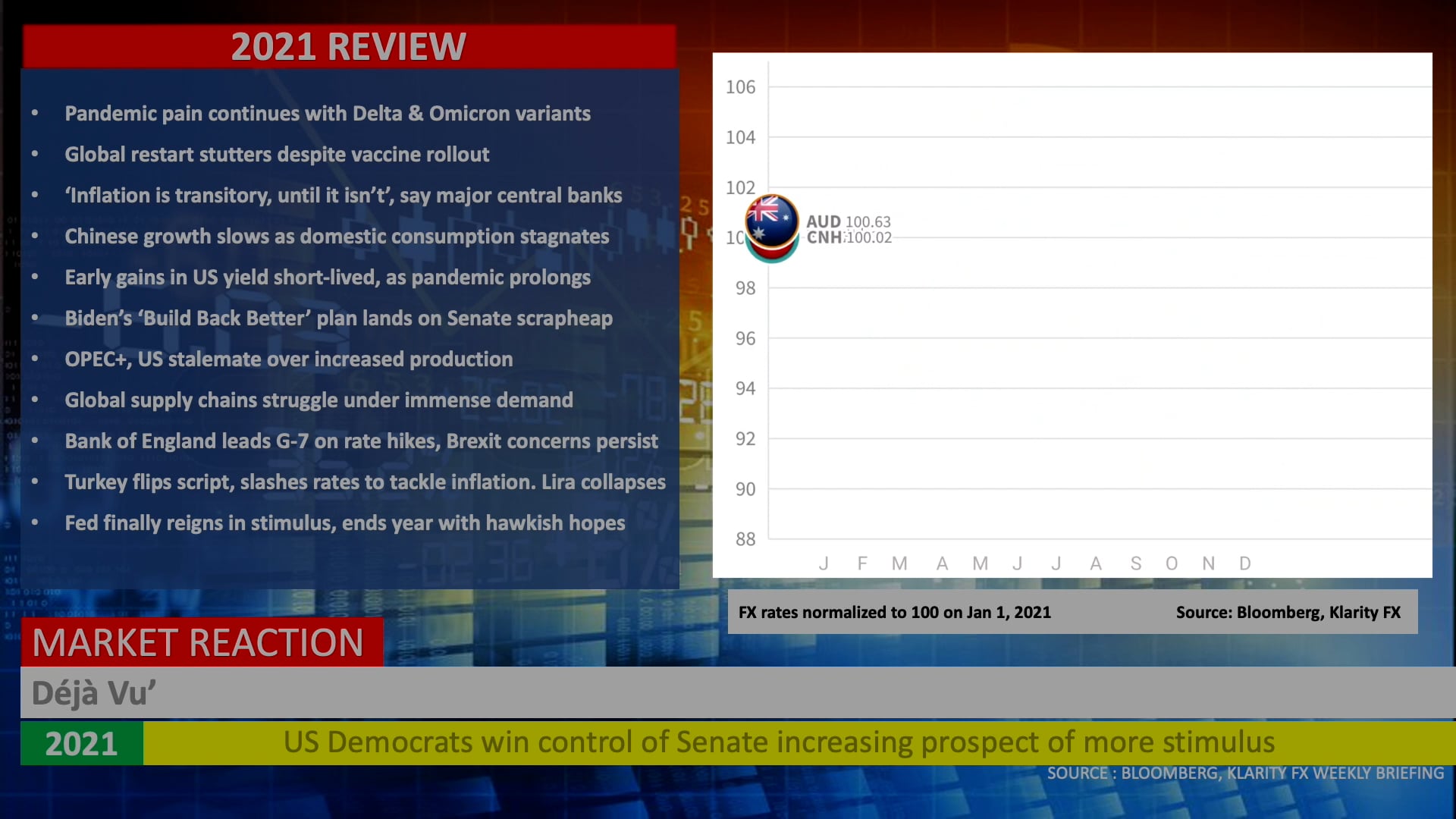This screenshot has width=1456, height=819.
Task: Click the green 2021 year tag
Action: pos(82,743)
